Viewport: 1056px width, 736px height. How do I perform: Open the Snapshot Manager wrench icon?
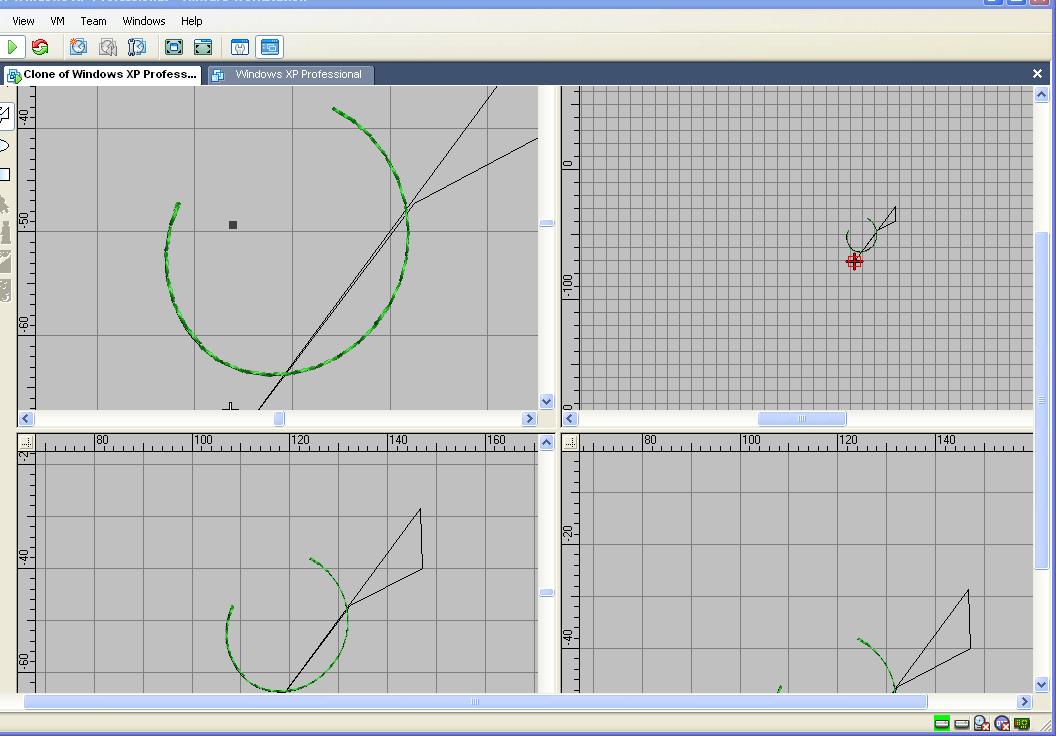(x=137, y=47)
